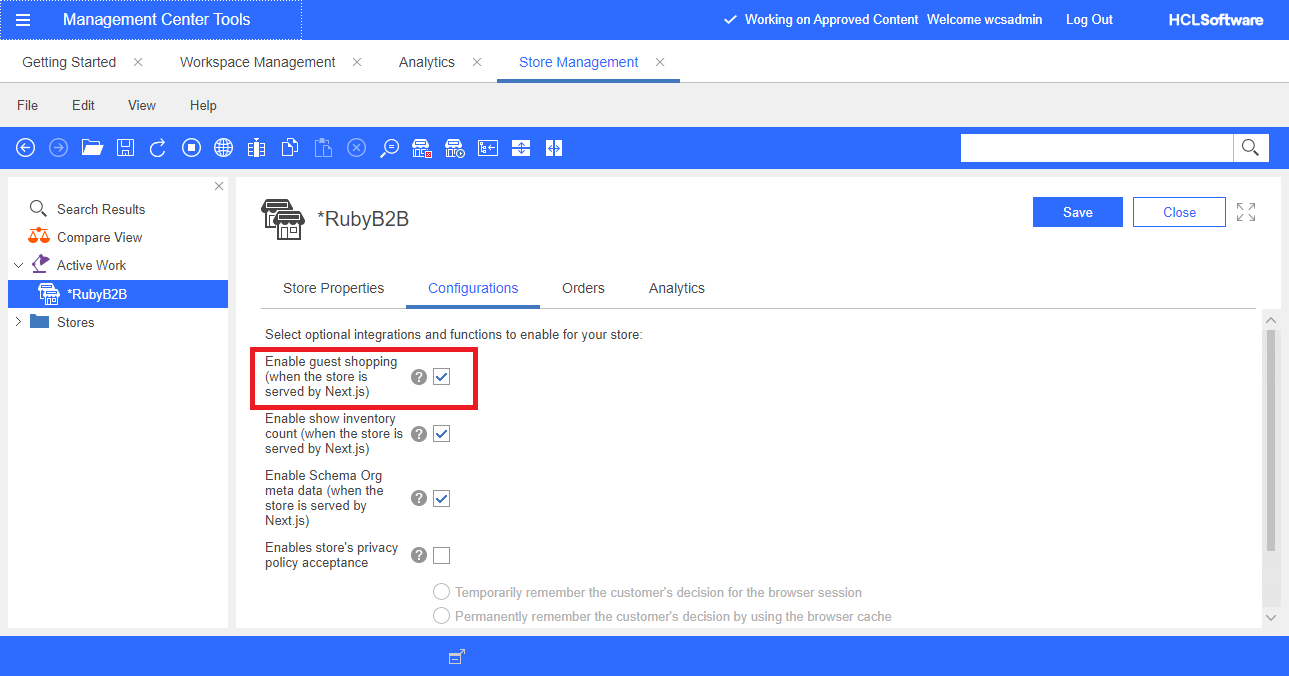Open find with the magnifier toolbar icon

click(x=389, y=148)
